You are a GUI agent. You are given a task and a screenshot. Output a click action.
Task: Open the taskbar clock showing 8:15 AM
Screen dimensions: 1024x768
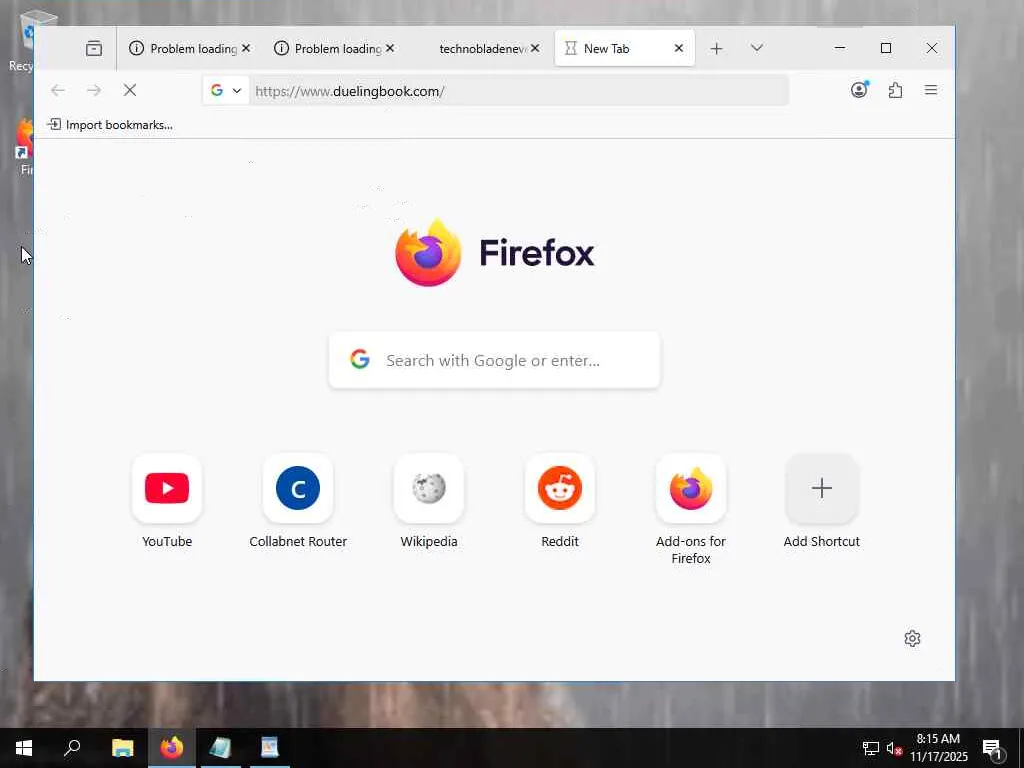[938, 748]
